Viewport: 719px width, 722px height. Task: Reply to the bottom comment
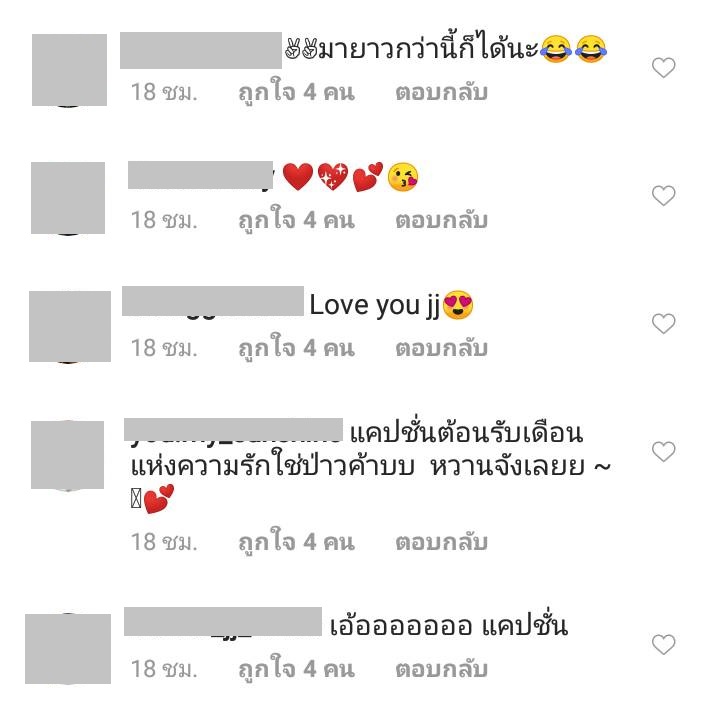point(441,669)
